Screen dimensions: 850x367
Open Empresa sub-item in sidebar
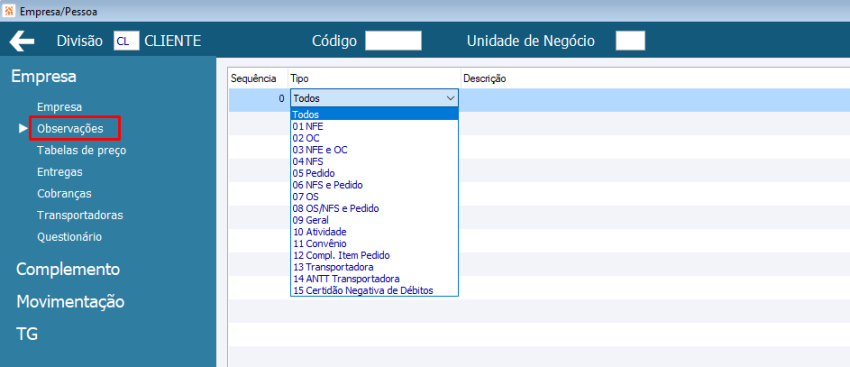tap(59, 107)
